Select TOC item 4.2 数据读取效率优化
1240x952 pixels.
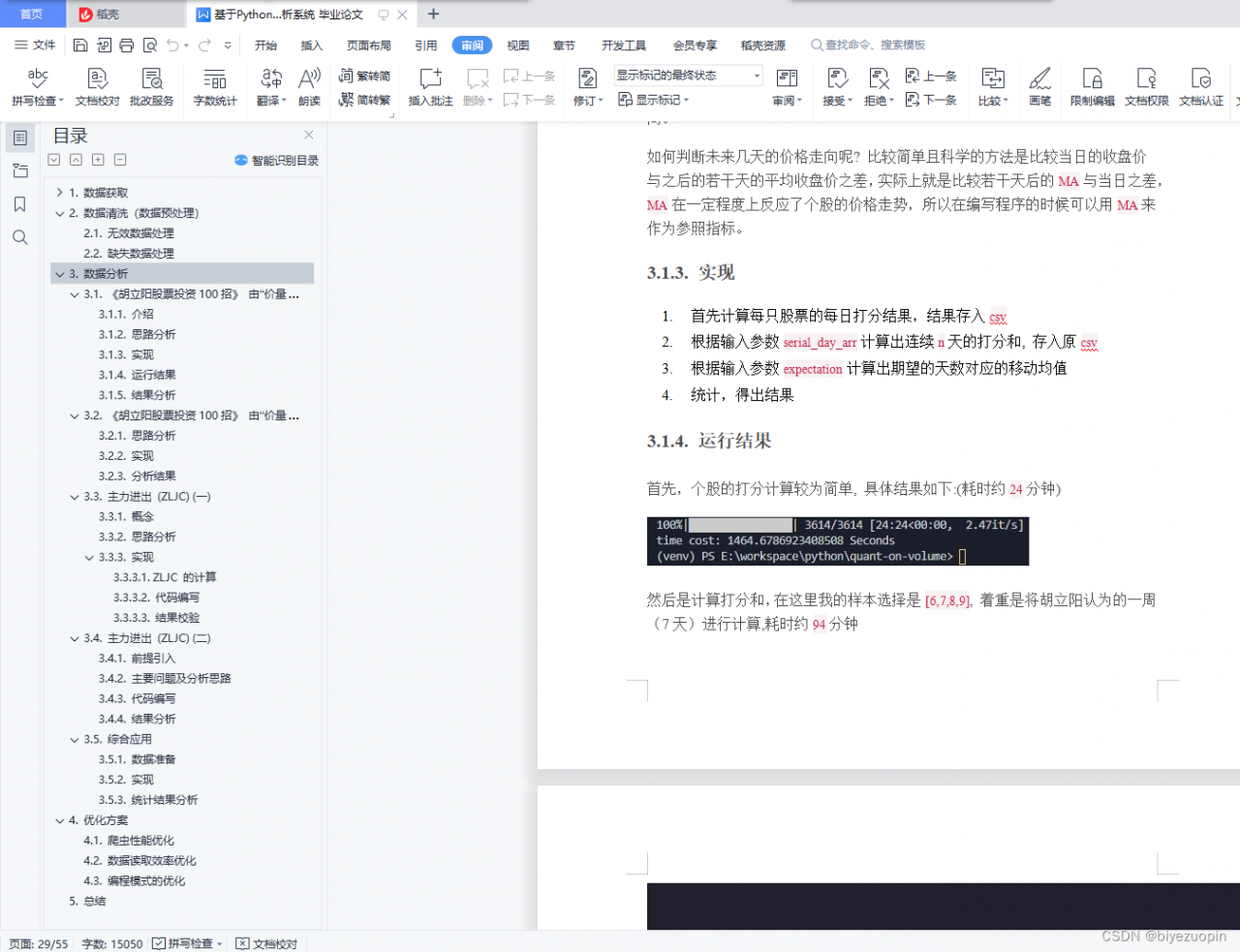140,860
